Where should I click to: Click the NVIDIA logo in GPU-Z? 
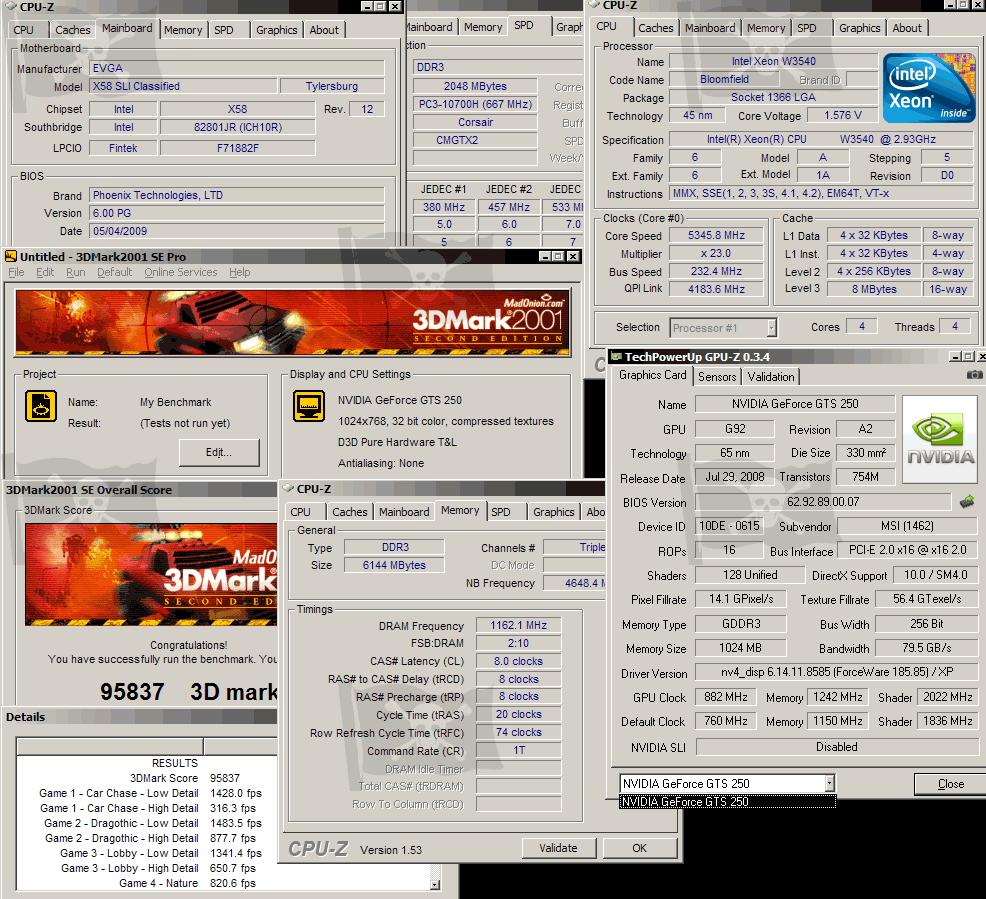point(940,439)
